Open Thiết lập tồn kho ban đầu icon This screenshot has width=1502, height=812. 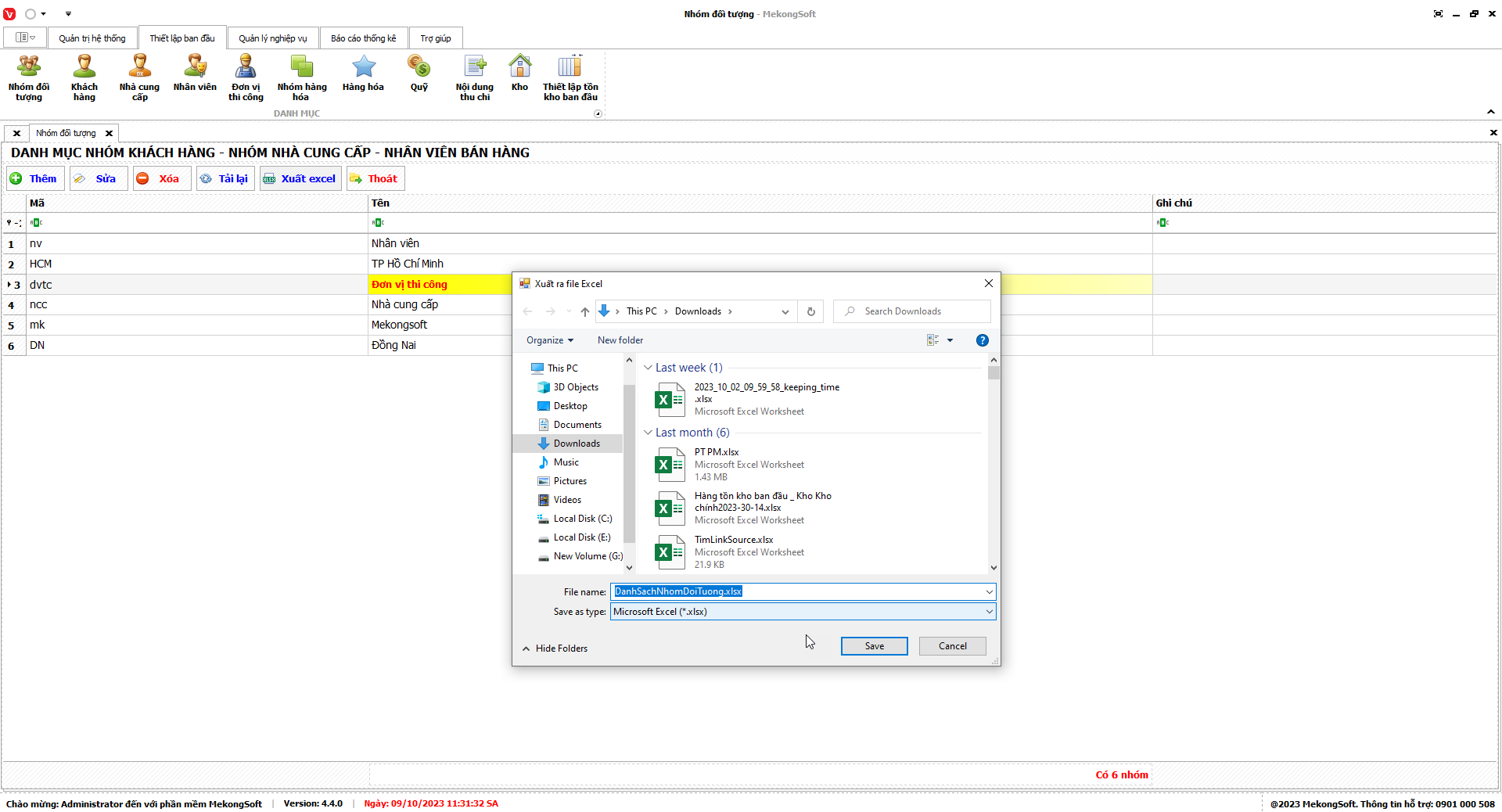coord(570,78)
